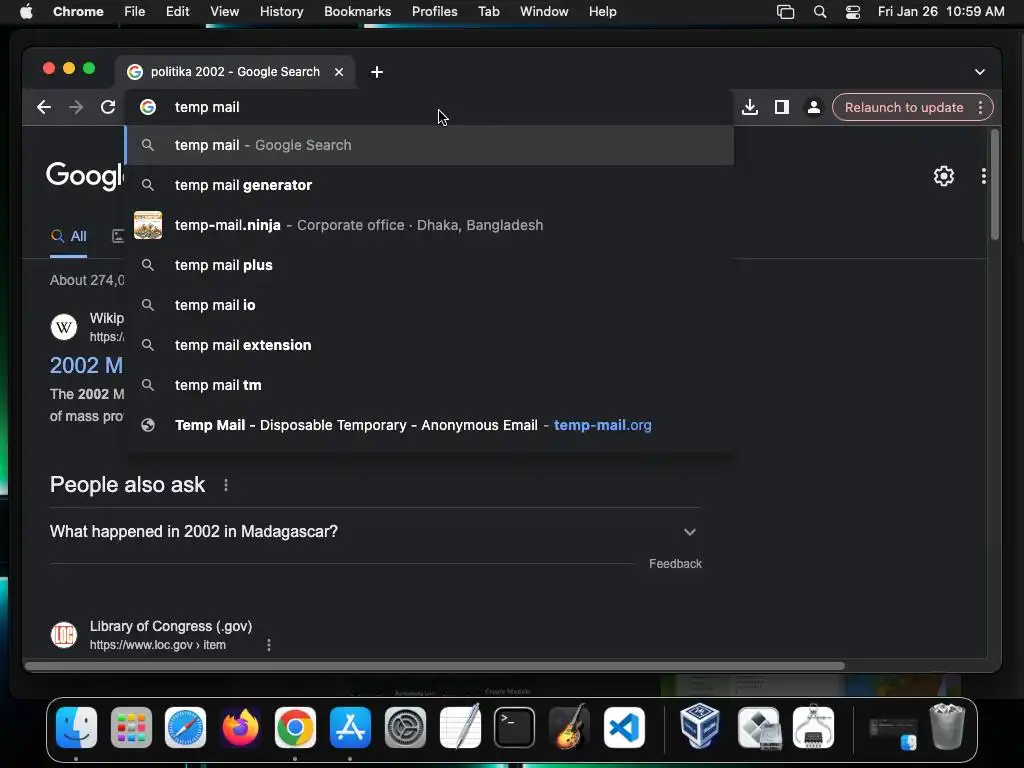Select temp-mail.ninja suggestion

tap(430, 225)
